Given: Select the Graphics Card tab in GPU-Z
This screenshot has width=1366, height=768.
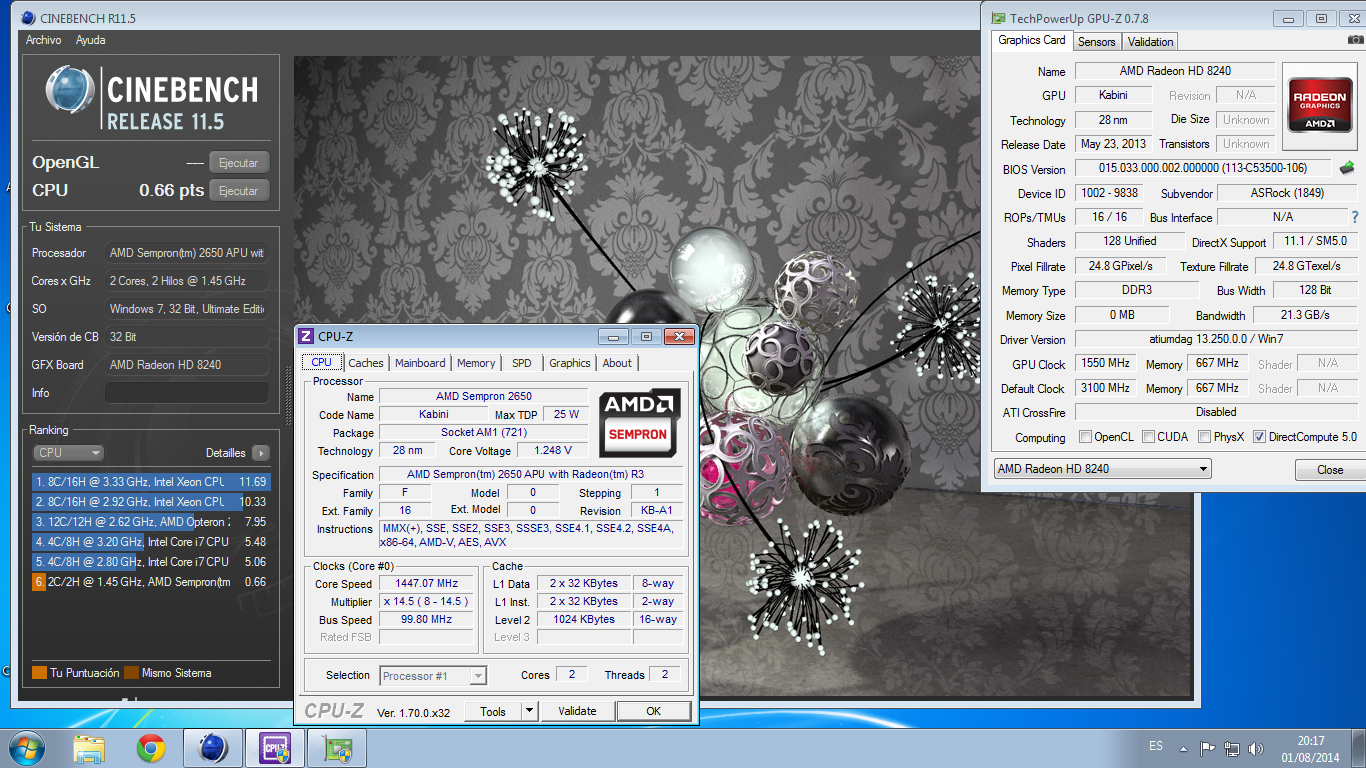Looking at the screenshot, I should [1032, 40].
